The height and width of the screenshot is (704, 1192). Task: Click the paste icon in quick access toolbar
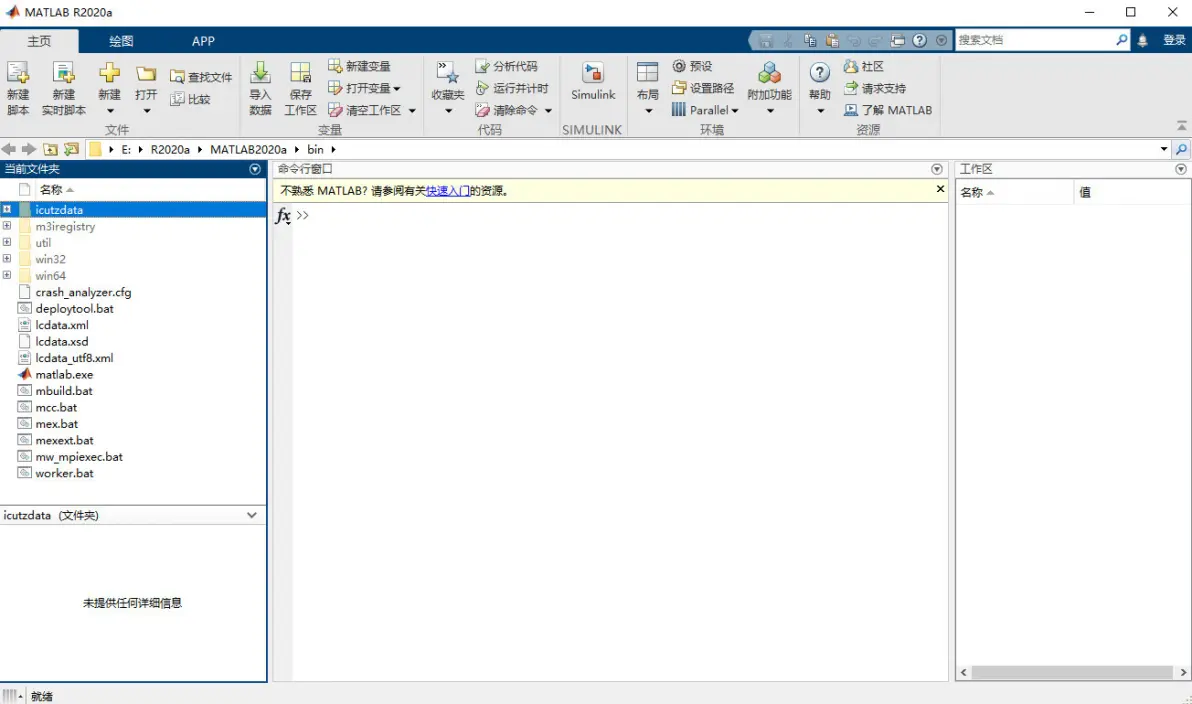click(x=832, y=40)
